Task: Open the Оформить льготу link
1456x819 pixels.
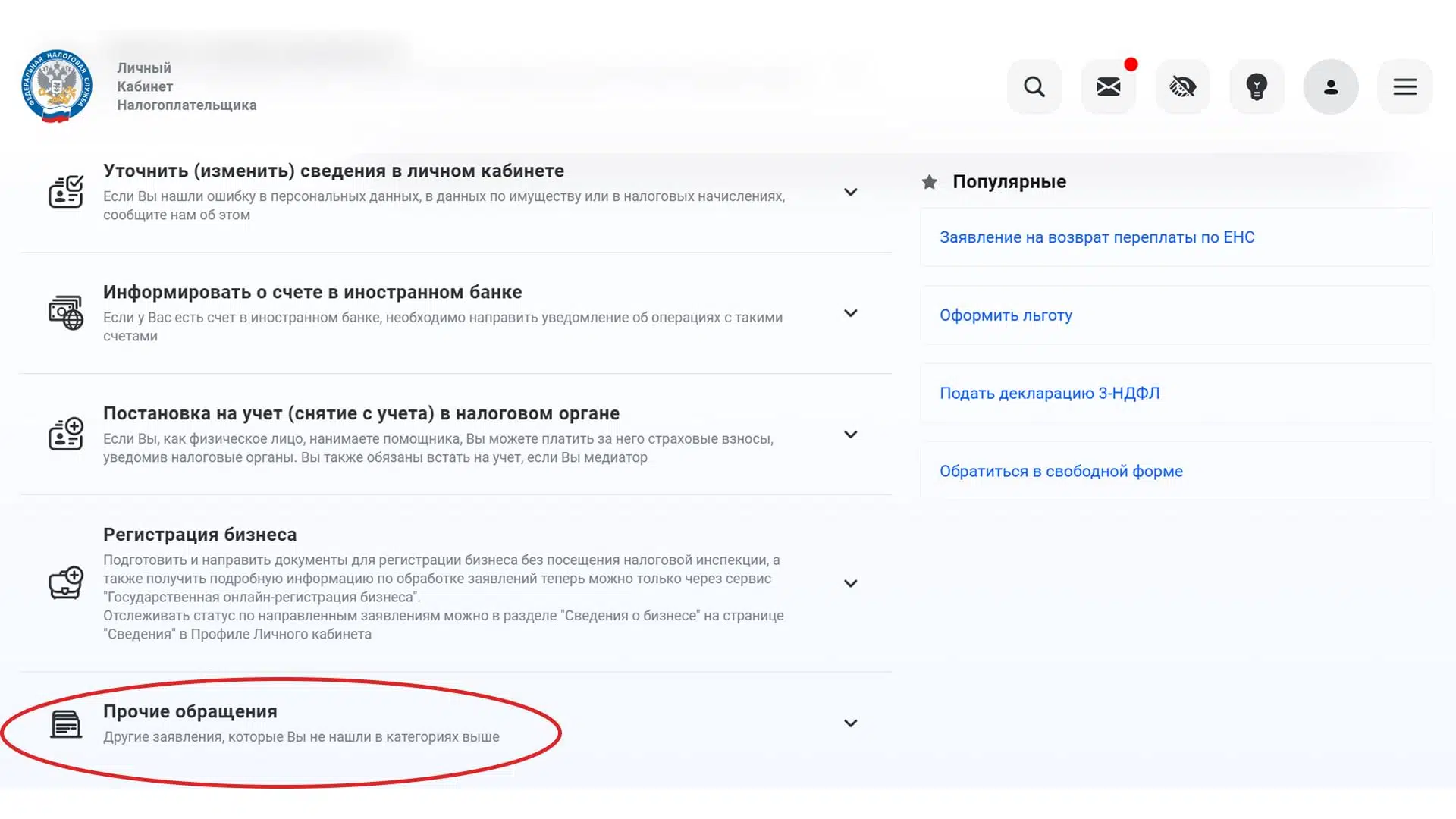Action: click(x=1006, y=315)
